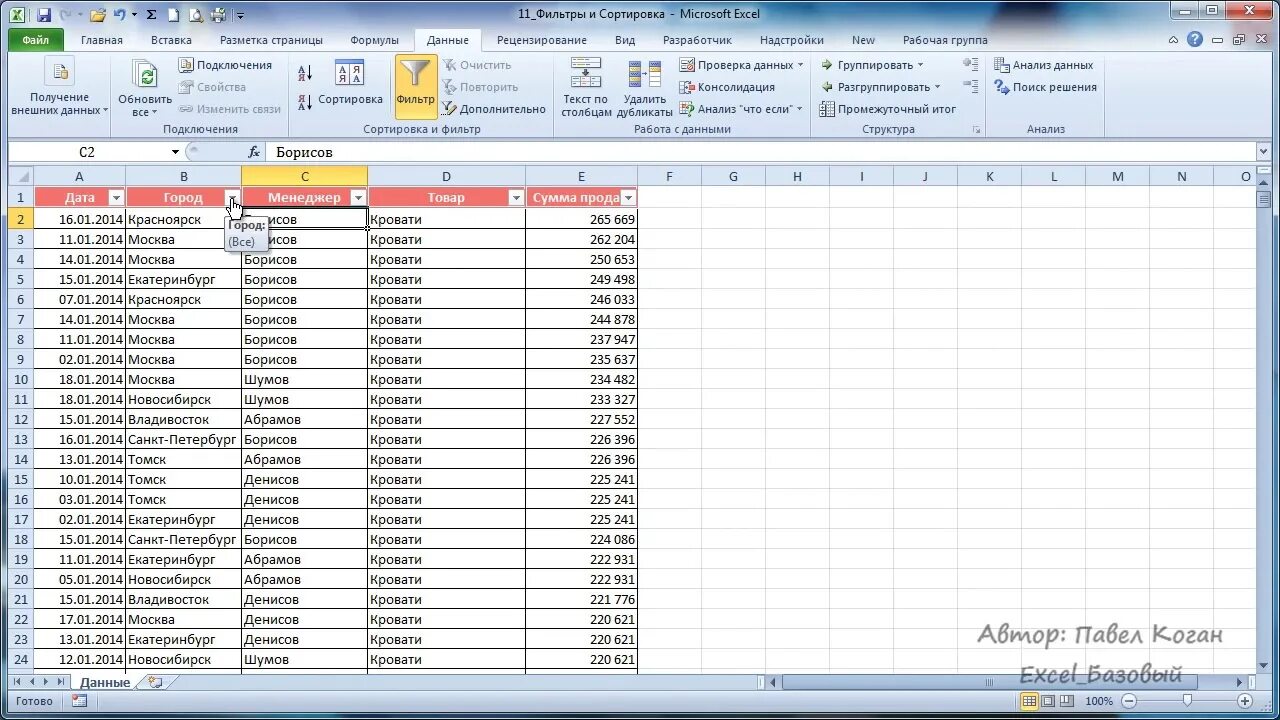Switch to Вставка tab

tap(171, 40)
